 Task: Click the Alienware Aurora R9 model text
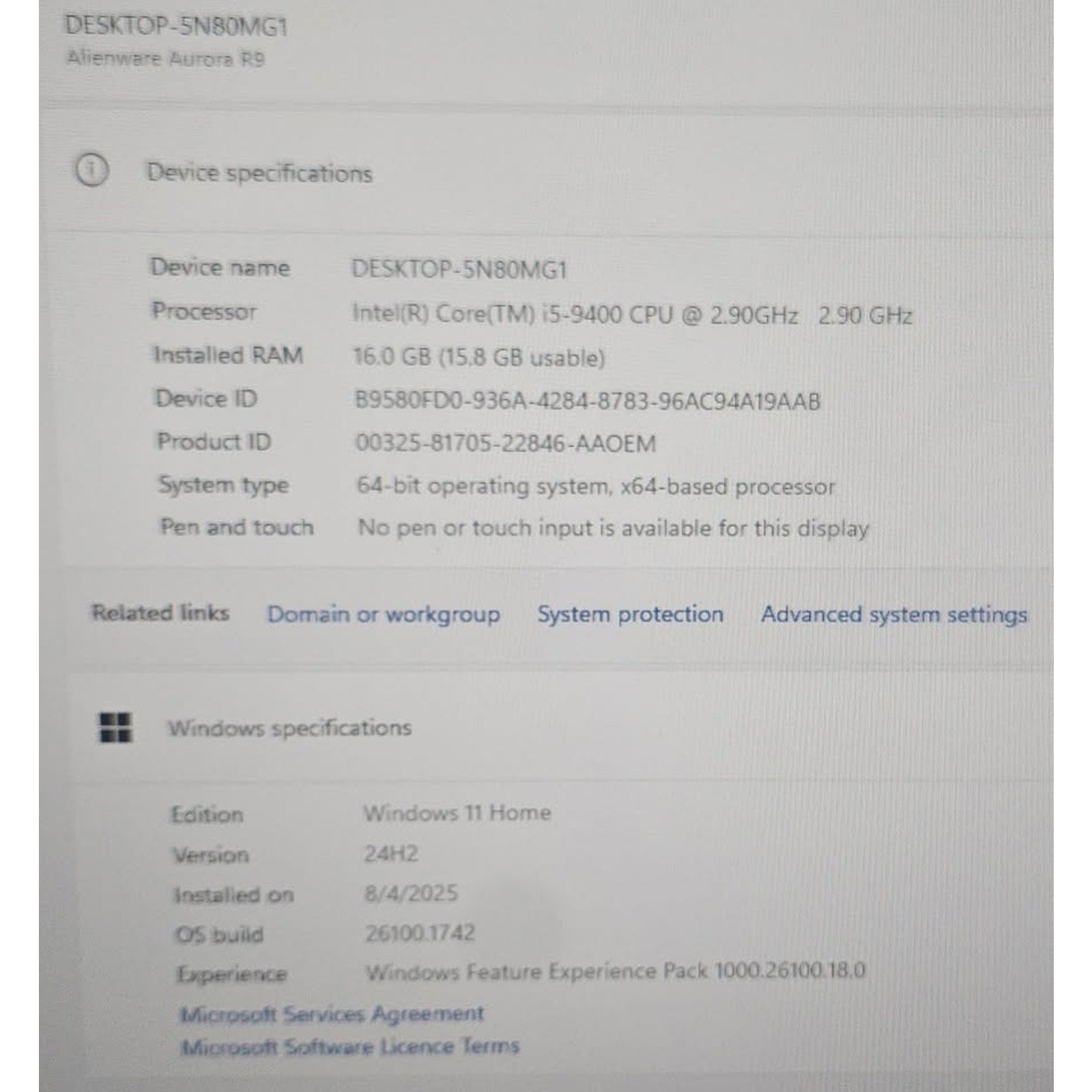click(165, 59)
